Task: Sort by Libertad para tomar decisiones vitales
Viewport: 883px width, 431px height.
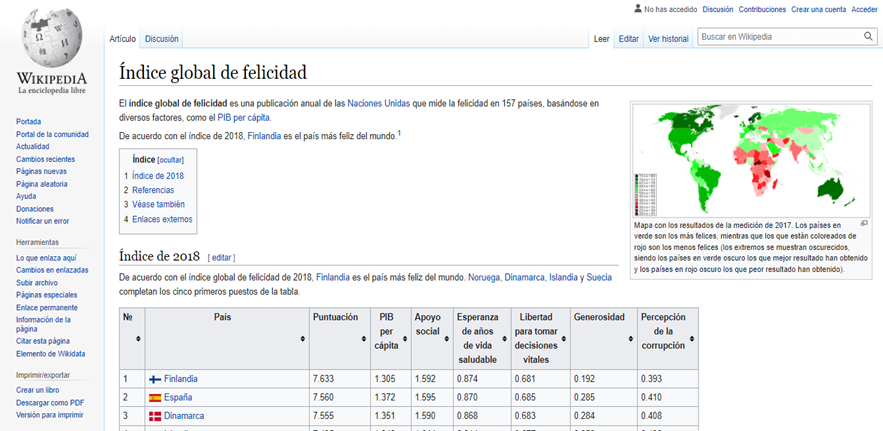Action: 564,339
